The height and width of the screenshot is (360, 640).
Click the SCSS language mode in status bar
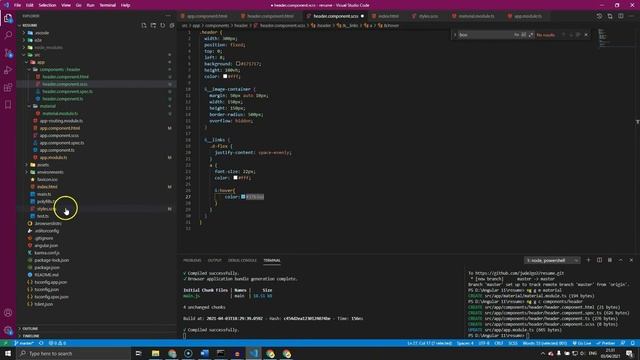tap(513, 343)
